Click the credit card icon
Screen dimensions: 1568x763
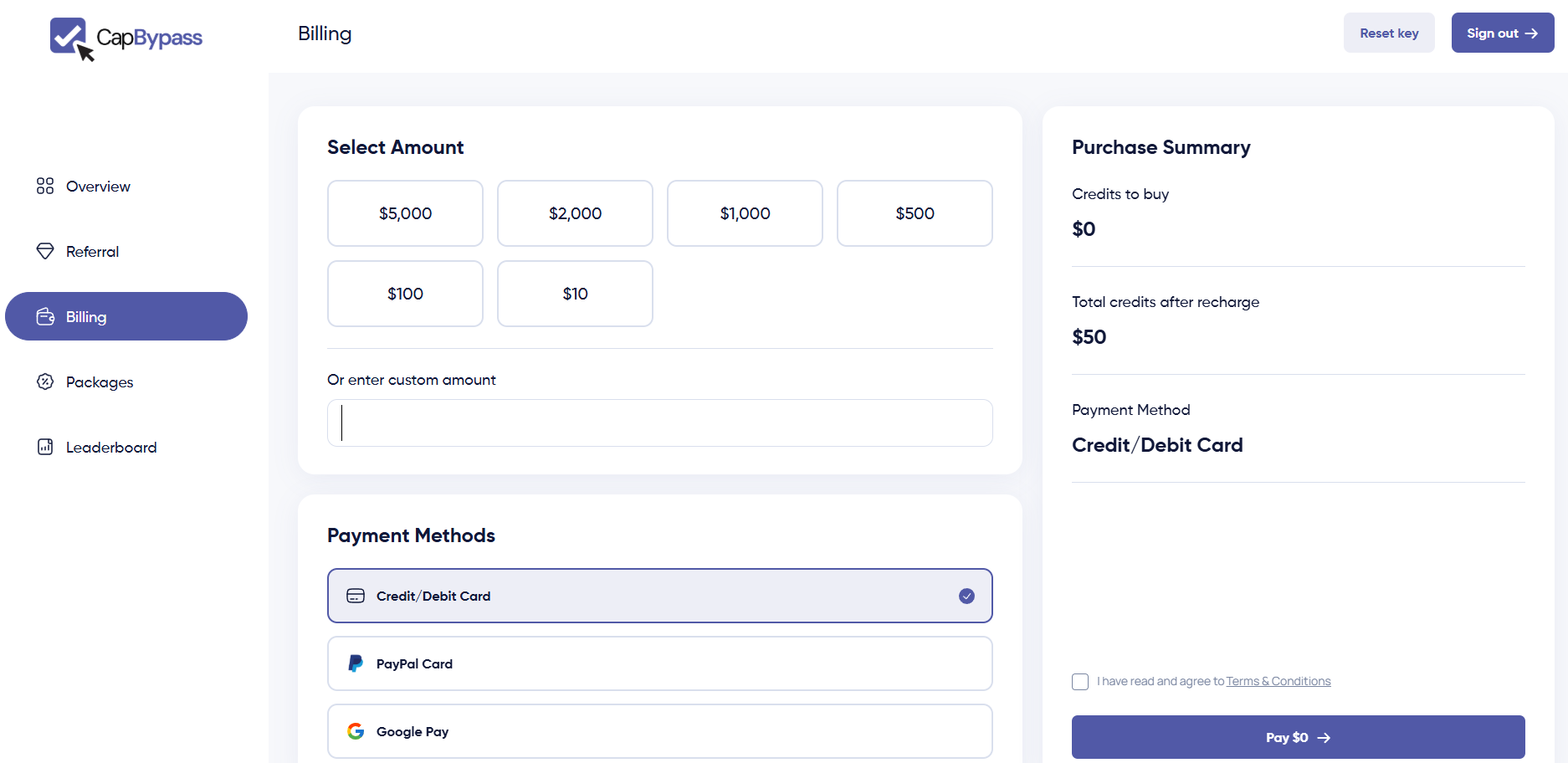356,596
